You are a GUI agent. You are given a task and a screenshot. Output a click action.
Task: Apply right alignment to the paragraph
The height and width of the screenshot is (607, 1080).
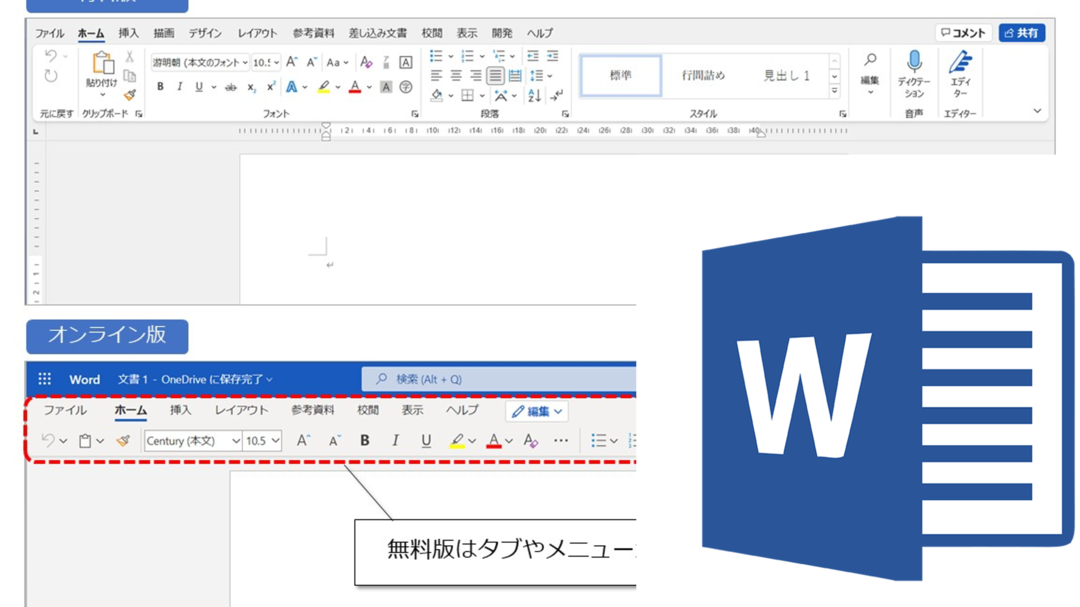pyautogui.click(x=477, y=75)
